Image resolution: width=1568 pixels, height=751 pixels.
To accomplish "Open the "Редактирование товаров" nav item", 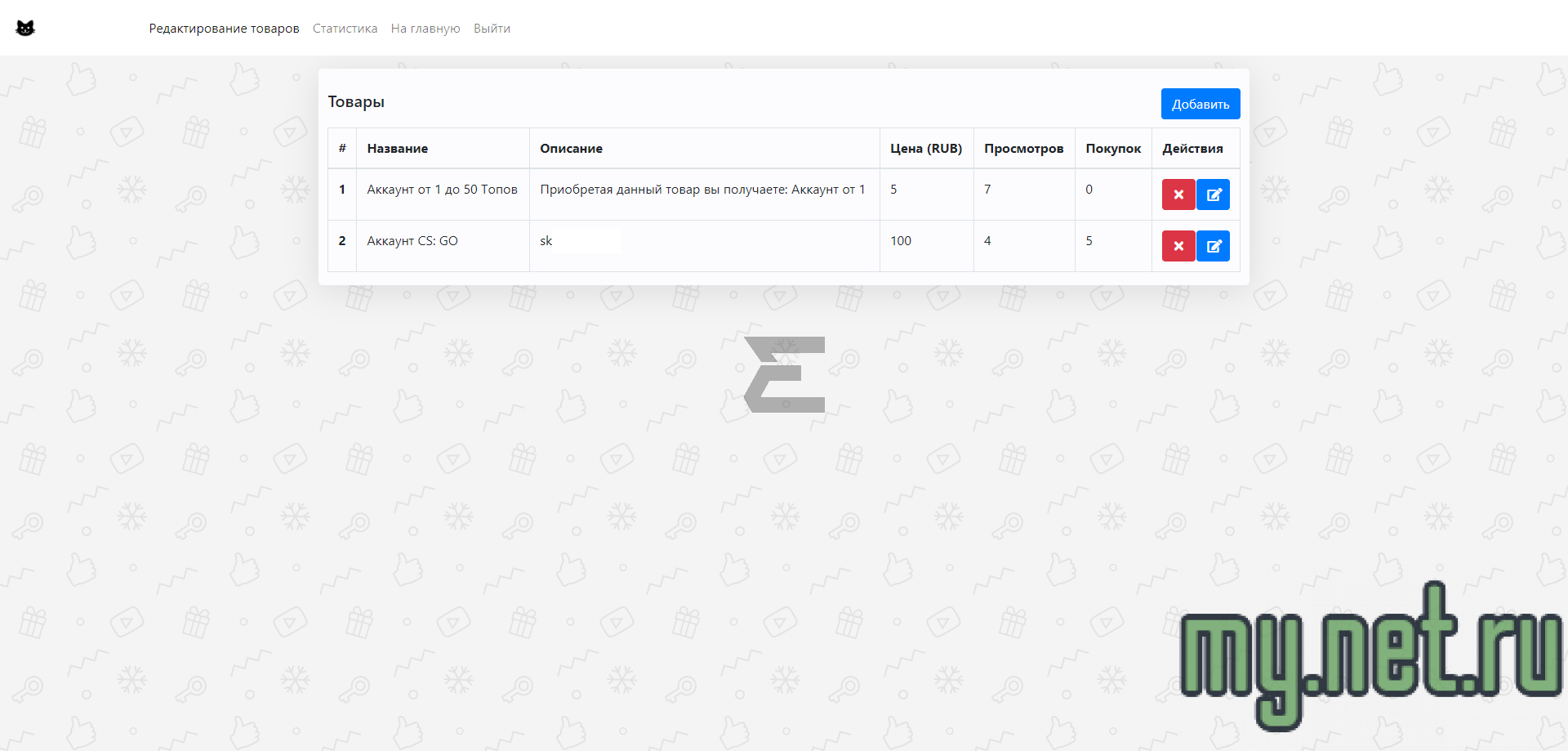I will click(224, 29).
